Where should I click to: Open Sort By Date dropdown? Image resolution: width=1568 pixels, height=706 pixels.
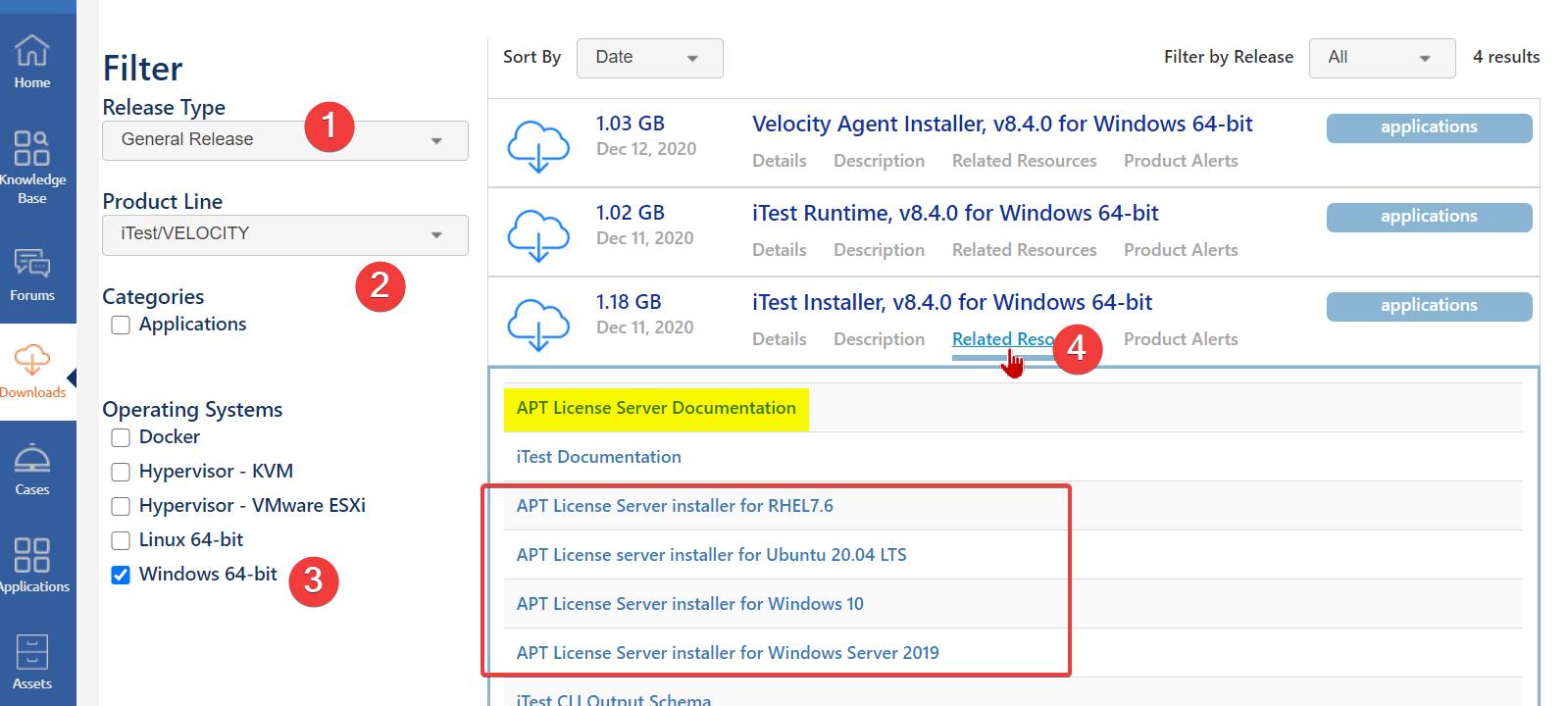click(x=650, y=58)
